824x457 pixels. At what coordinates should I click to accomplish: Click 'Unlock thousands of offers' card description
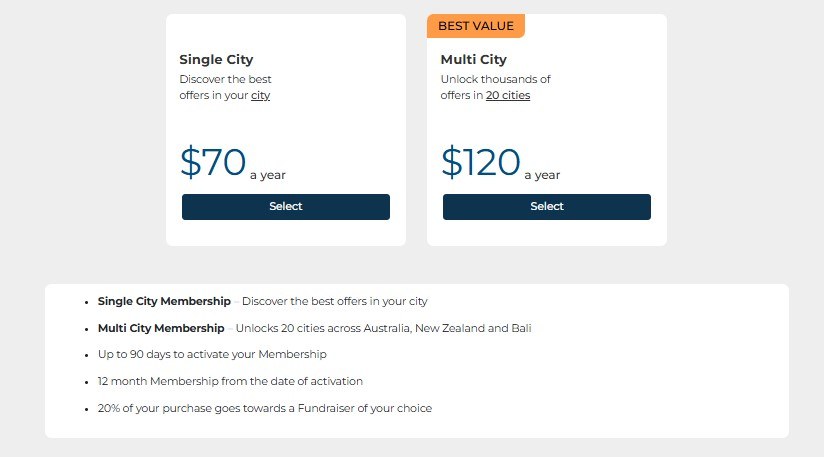coord(495,80)
